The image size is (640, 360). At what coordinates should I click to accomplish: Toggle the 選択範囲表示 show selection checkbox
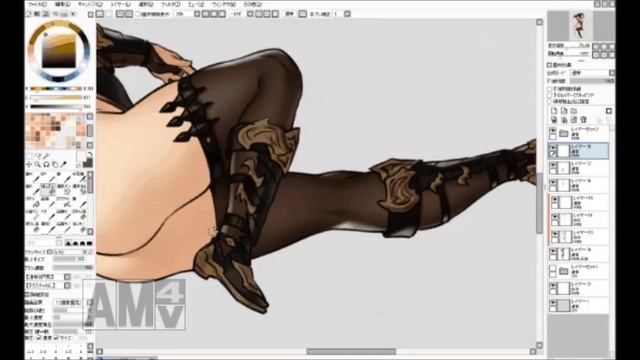pyautogui.click(x=138, y=14)
